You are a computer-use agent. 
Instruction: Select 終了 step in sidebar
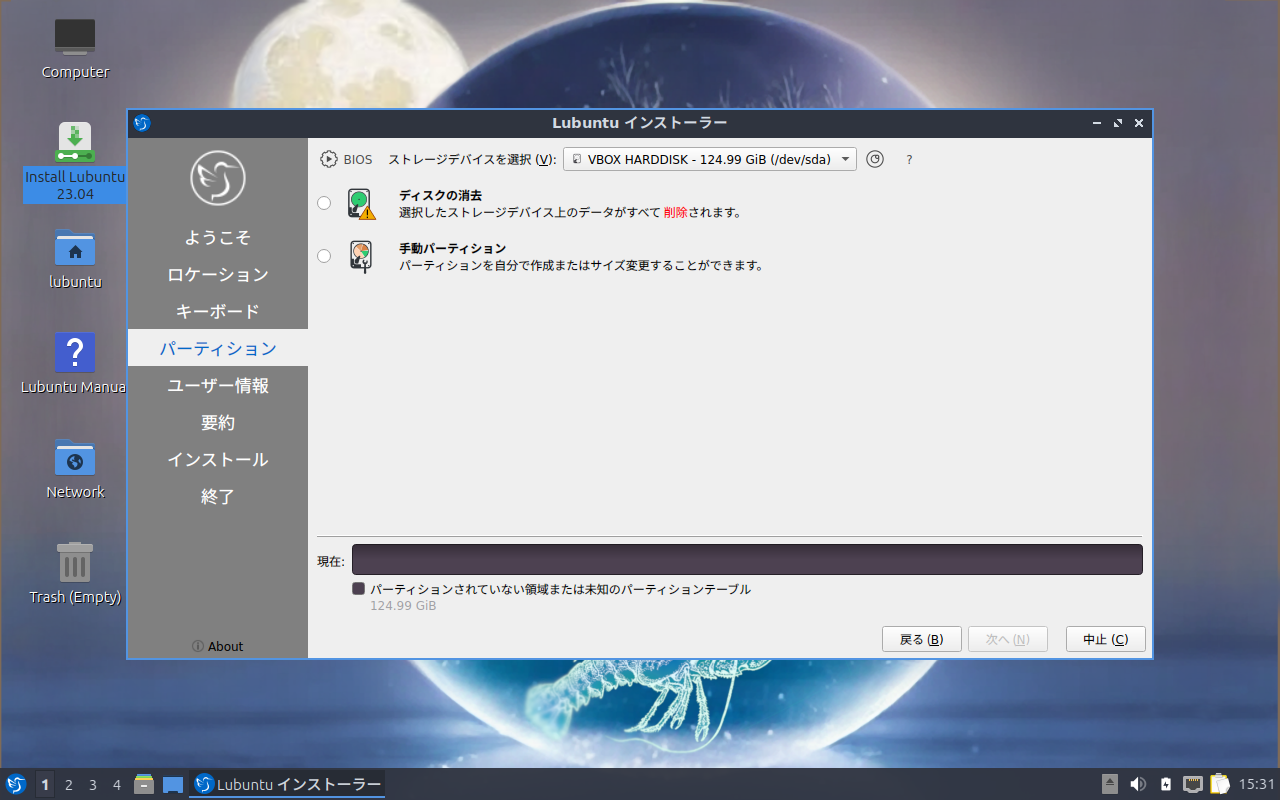218,496
